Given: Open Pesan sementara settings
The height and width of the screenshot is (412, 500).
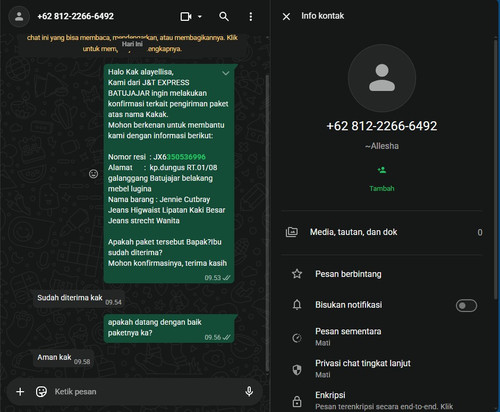Looking at the screenshot, I should (x=382, y=337).
